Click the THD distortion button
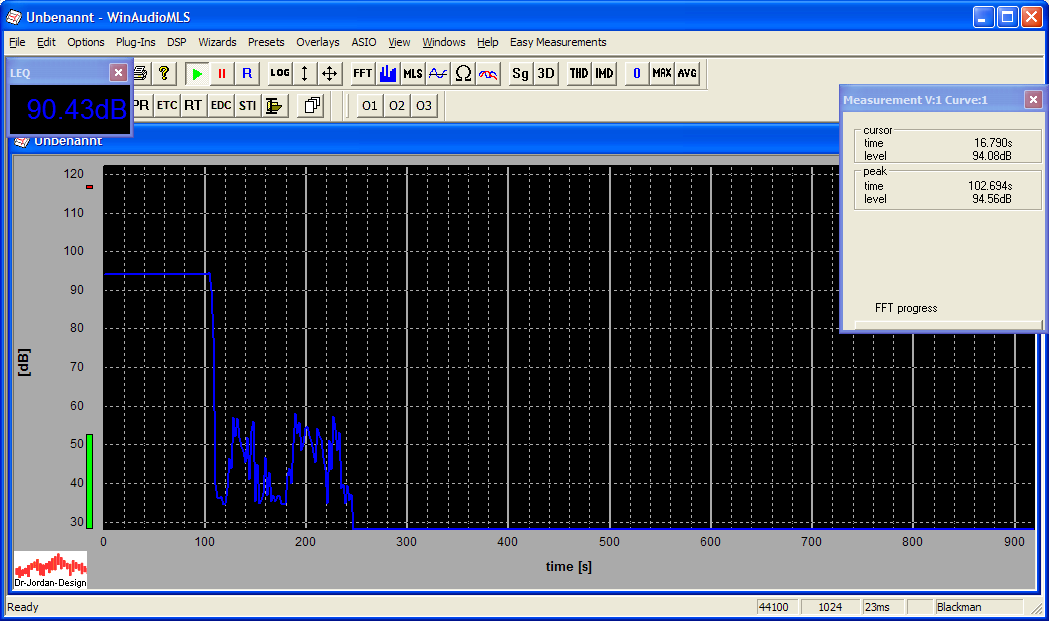Viewport: 1049px width, 621px height. [579, 74]
